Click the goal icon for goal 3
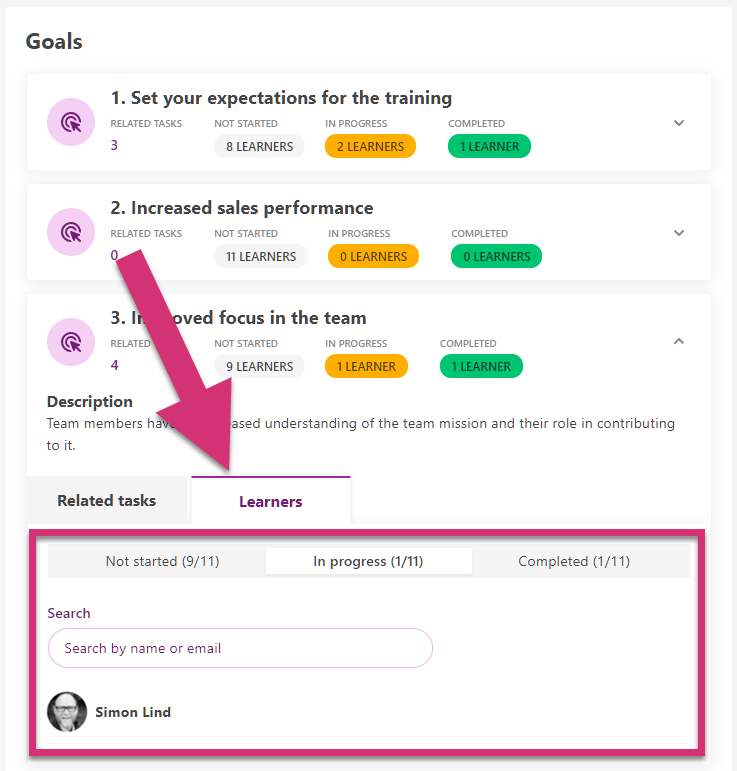This screenshot has width=737, height=771. [x=71, y=342]
